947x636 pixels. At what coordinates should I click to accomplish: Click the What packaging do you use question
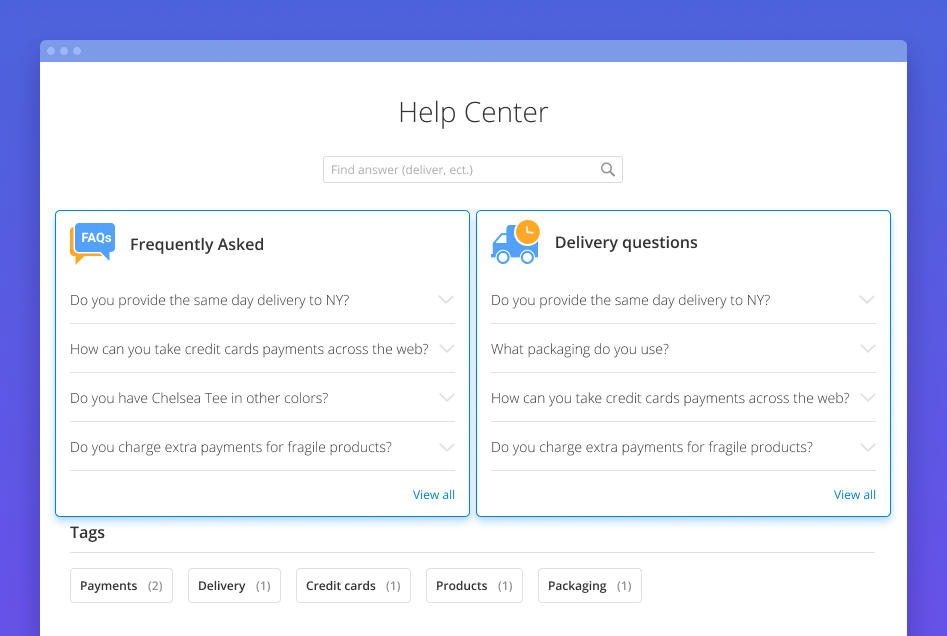coord(580,349)
